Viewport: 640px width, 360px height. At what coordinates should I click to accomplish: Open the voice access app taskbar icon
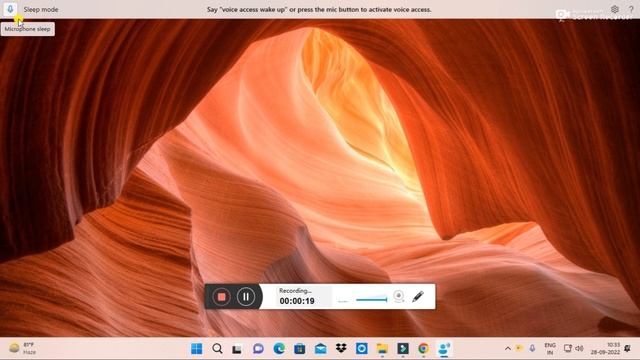(444, 349)
